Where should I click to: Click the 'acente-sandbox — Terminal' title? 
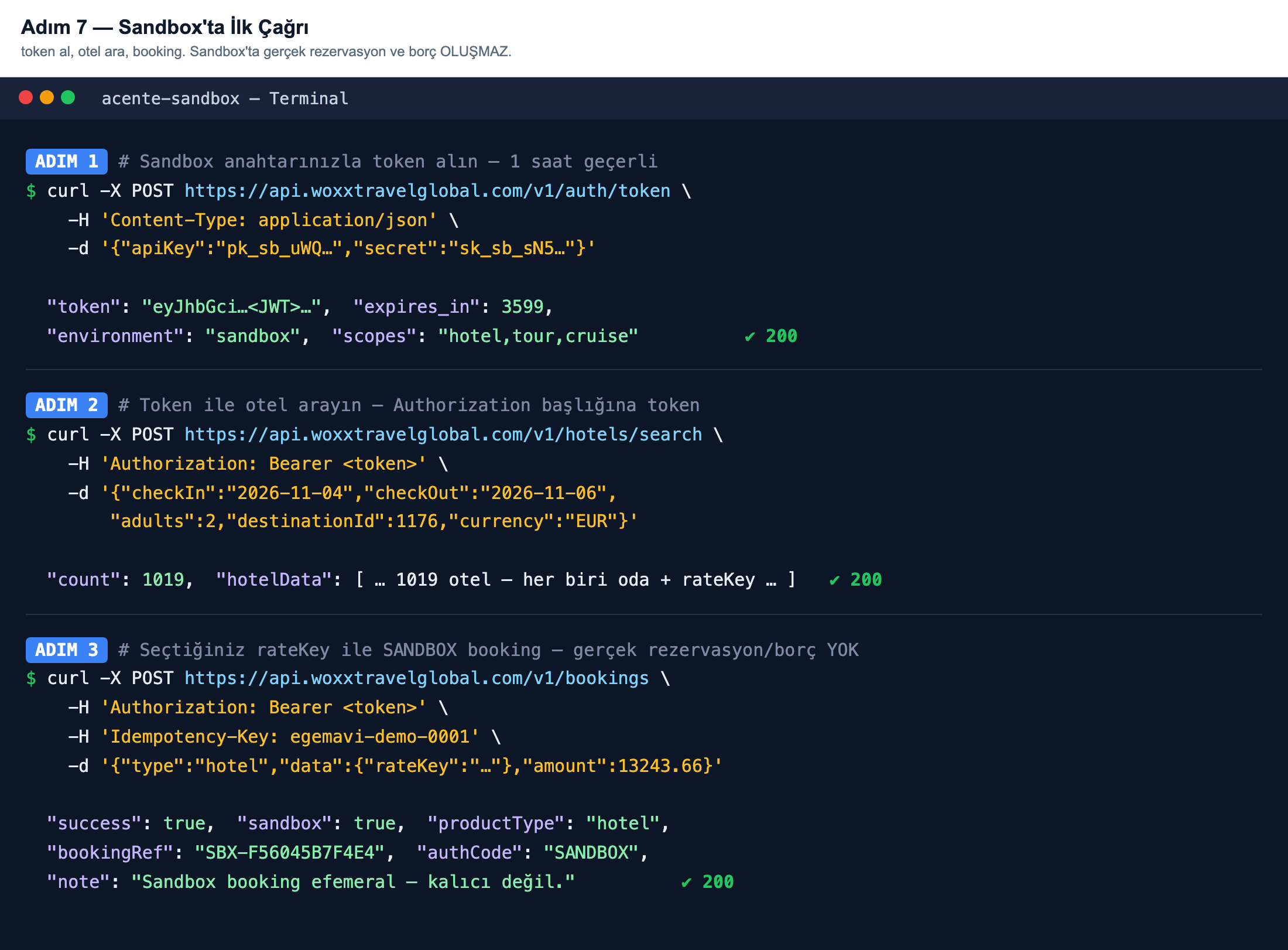(225, 98)
